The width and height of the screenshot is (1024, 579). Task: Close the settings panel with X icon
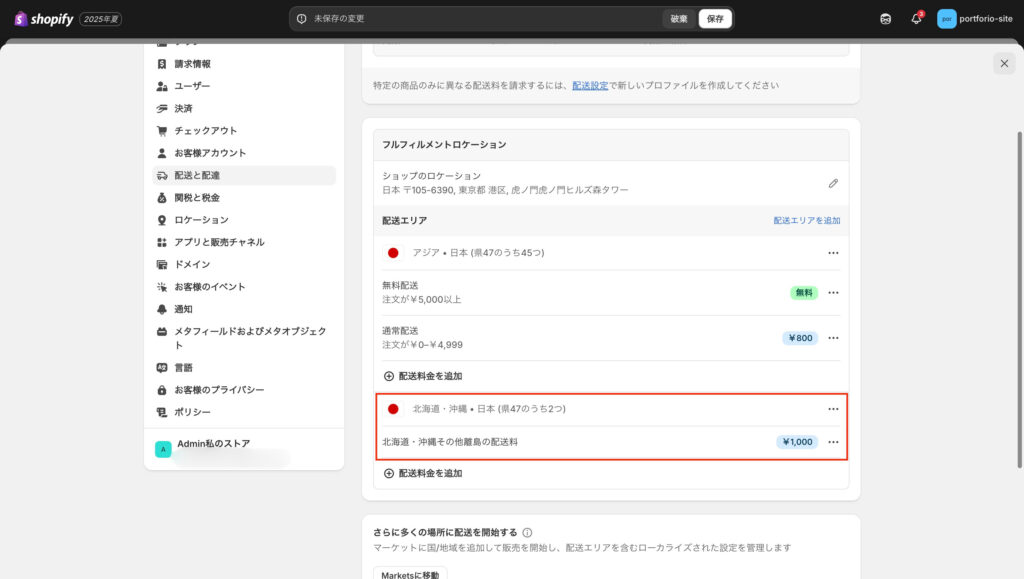(1004, 63)
